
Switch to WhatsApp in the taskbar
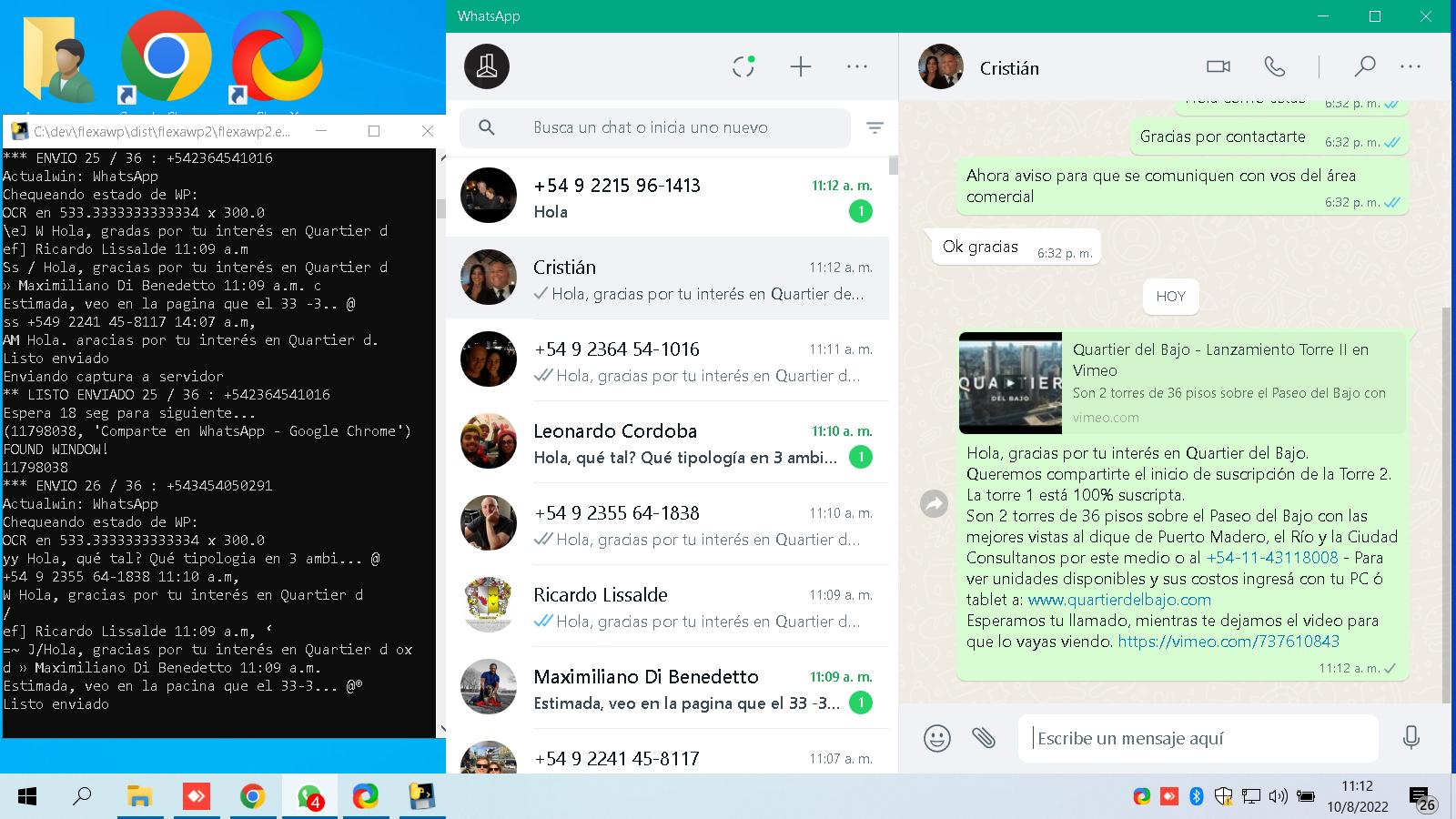tap(309, 797)
